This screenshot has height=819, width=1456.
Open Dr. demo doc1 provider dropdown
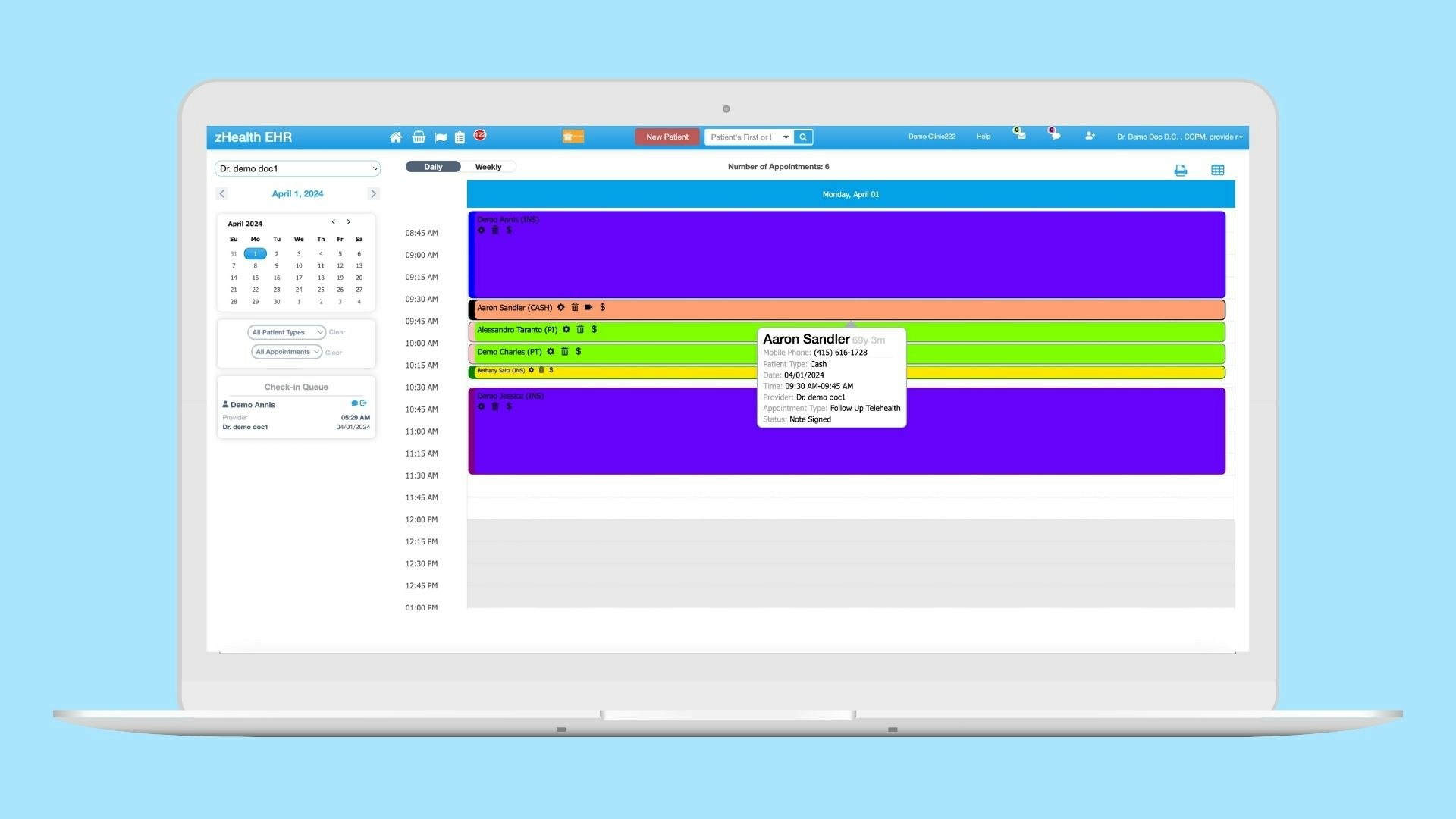point(298,168)
